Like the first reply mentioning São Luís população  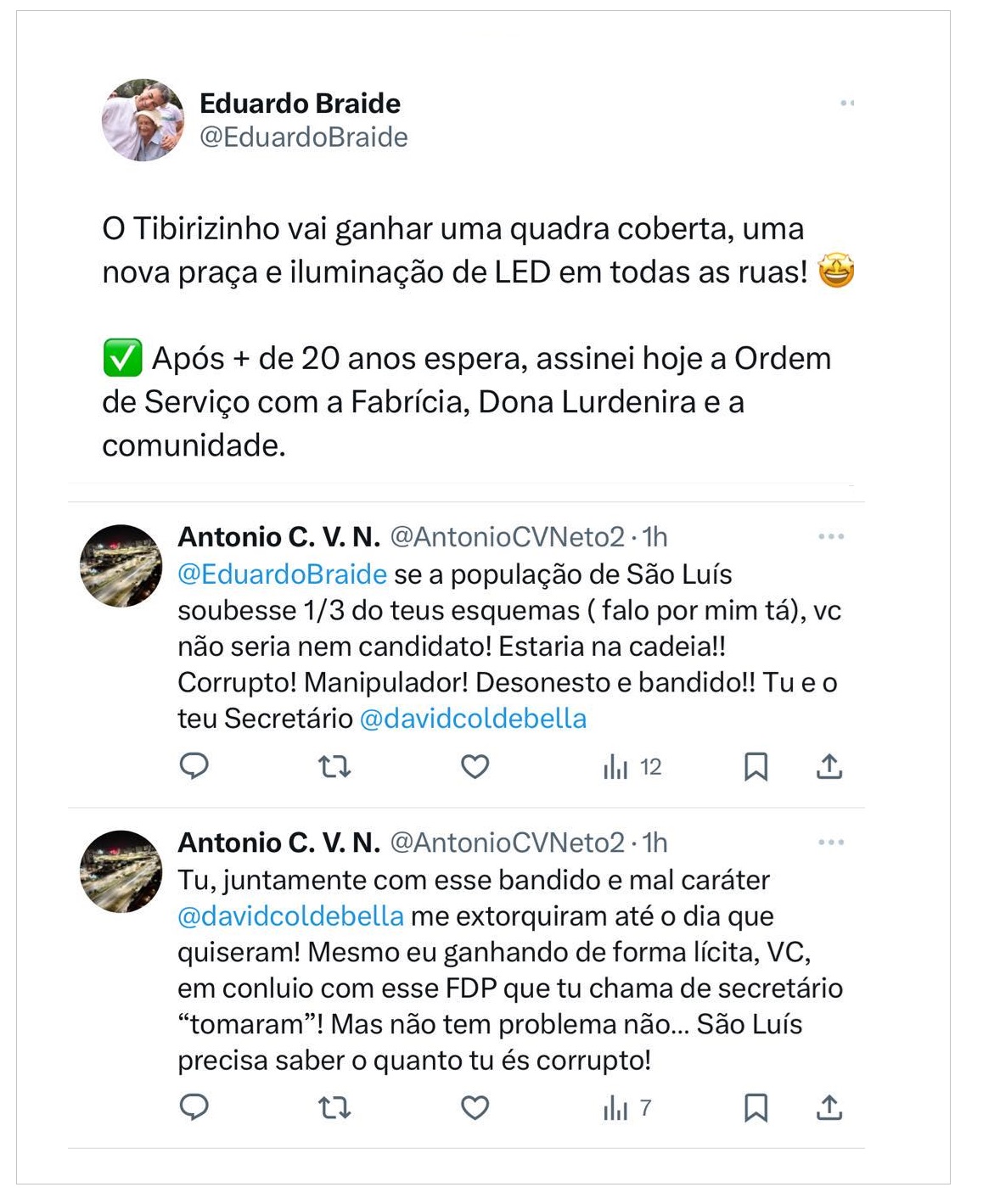475,767
